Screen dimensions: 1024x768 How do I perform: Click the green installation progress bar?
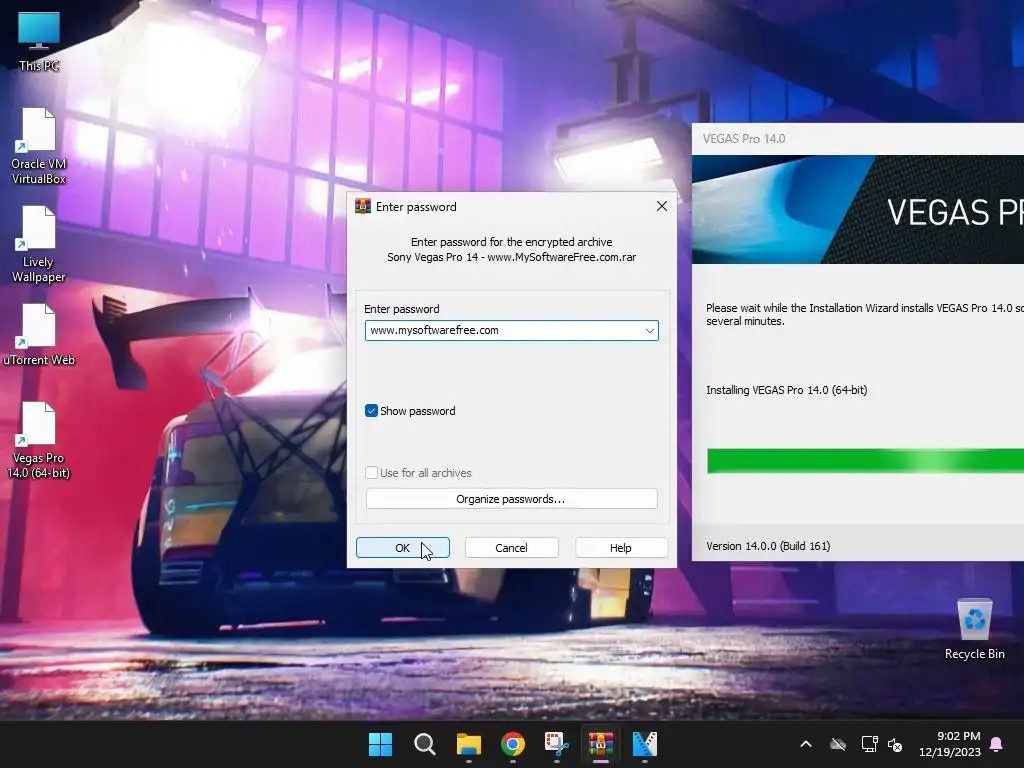pyautogui.click(x=865, y=461)
